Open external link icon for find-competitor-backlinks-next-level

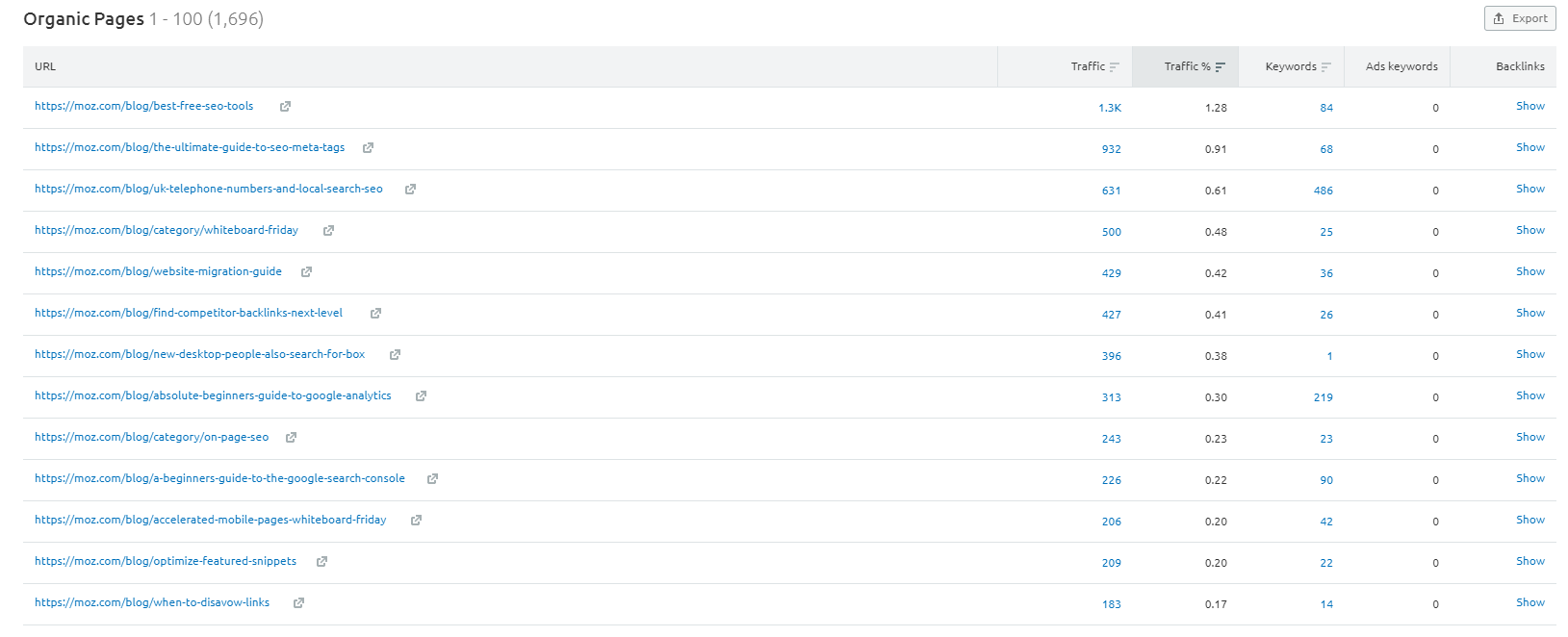(x=375, y=314)
